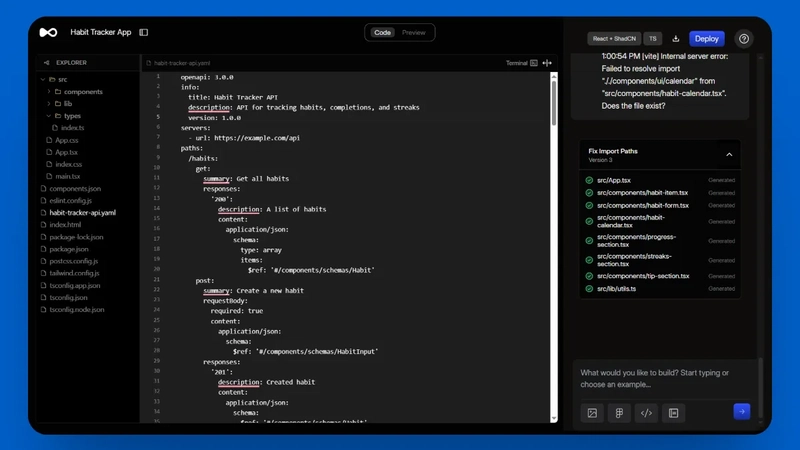The width and height of the screenshot is (800, 450).
Task: Click line number 21 in the gutter
Action: click(157, 280)
